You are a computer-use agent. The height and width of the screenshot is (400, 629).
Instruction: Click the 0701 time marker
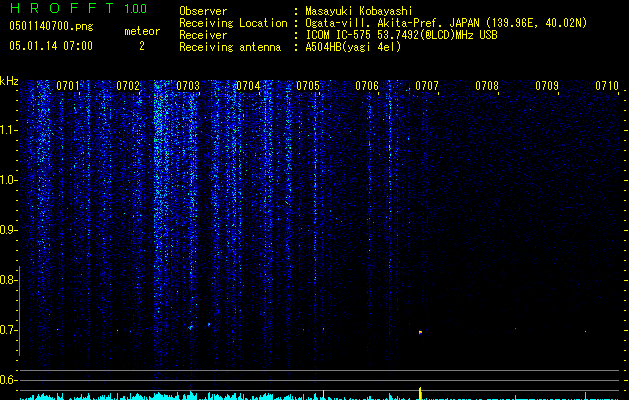click(x=68, y=86)
